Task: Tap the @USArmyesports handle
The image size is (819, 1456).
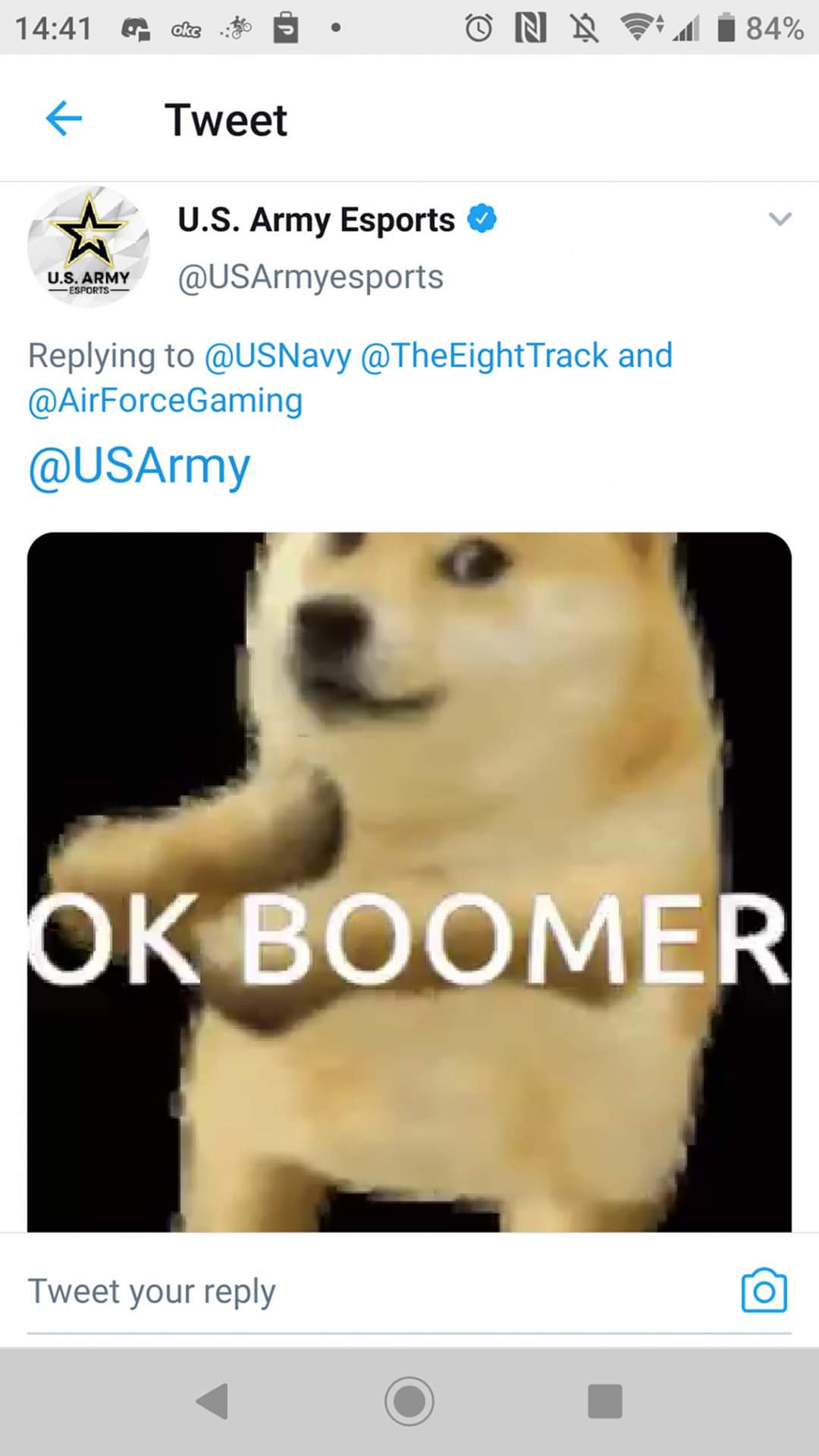Action: coord(311,278)
